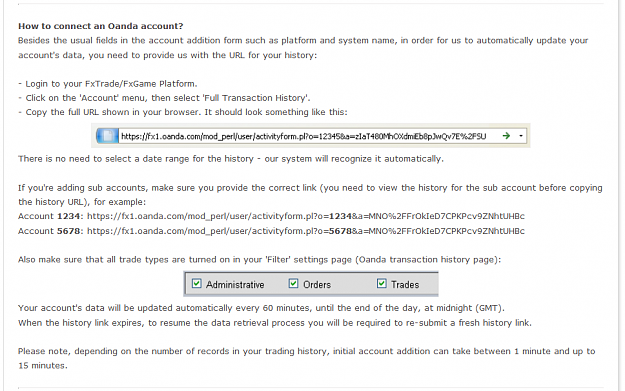Select the Account 5678 example URL
The height and width of the screenshot is (391, 625).
pyautogui.click(x=306, y=231)
